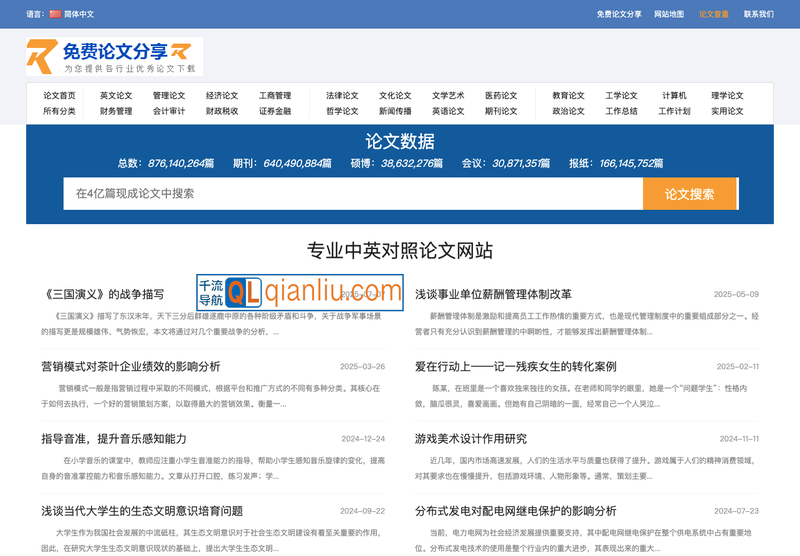The height and width of the screenshot is (556, 800).
Task: Open article 浅谈事业单位薪酬管理体制改革
Action: 493,294
